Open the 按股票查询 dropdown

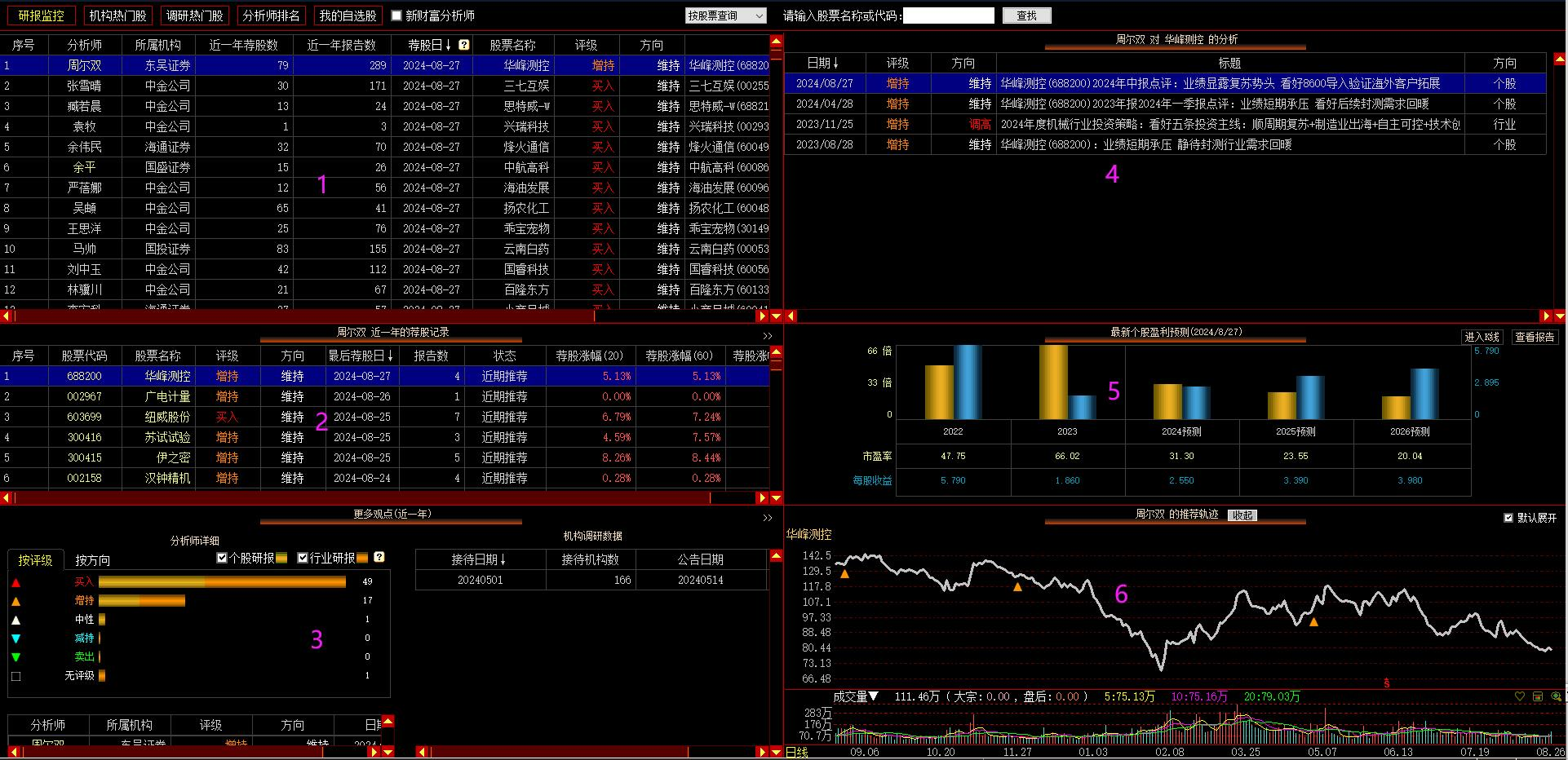tap(725, 15)
